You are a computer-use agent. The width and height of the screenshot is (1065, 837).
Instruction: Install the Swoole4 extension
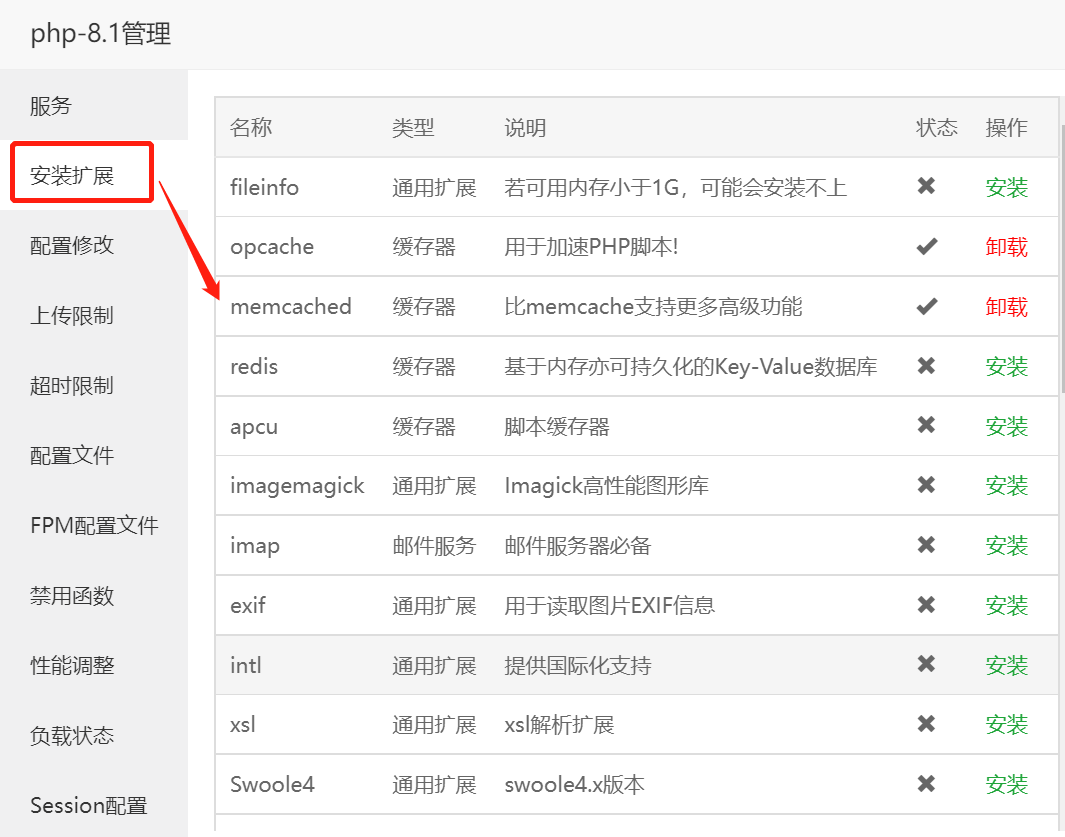(x=1007, y=784)
